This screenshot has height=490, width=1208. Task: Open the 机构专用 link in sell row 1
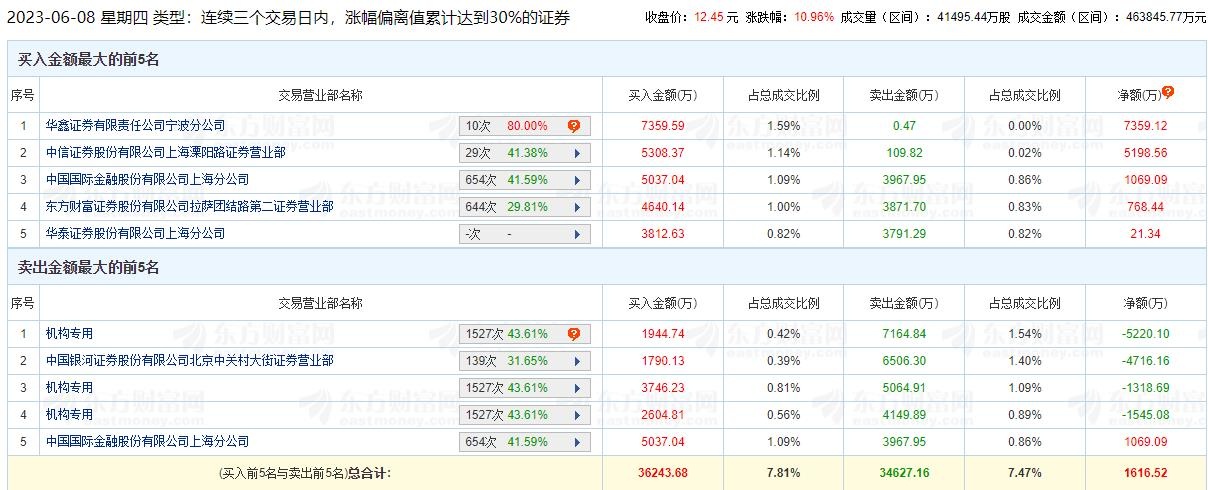pyautogui.click(x=69, y=334)
